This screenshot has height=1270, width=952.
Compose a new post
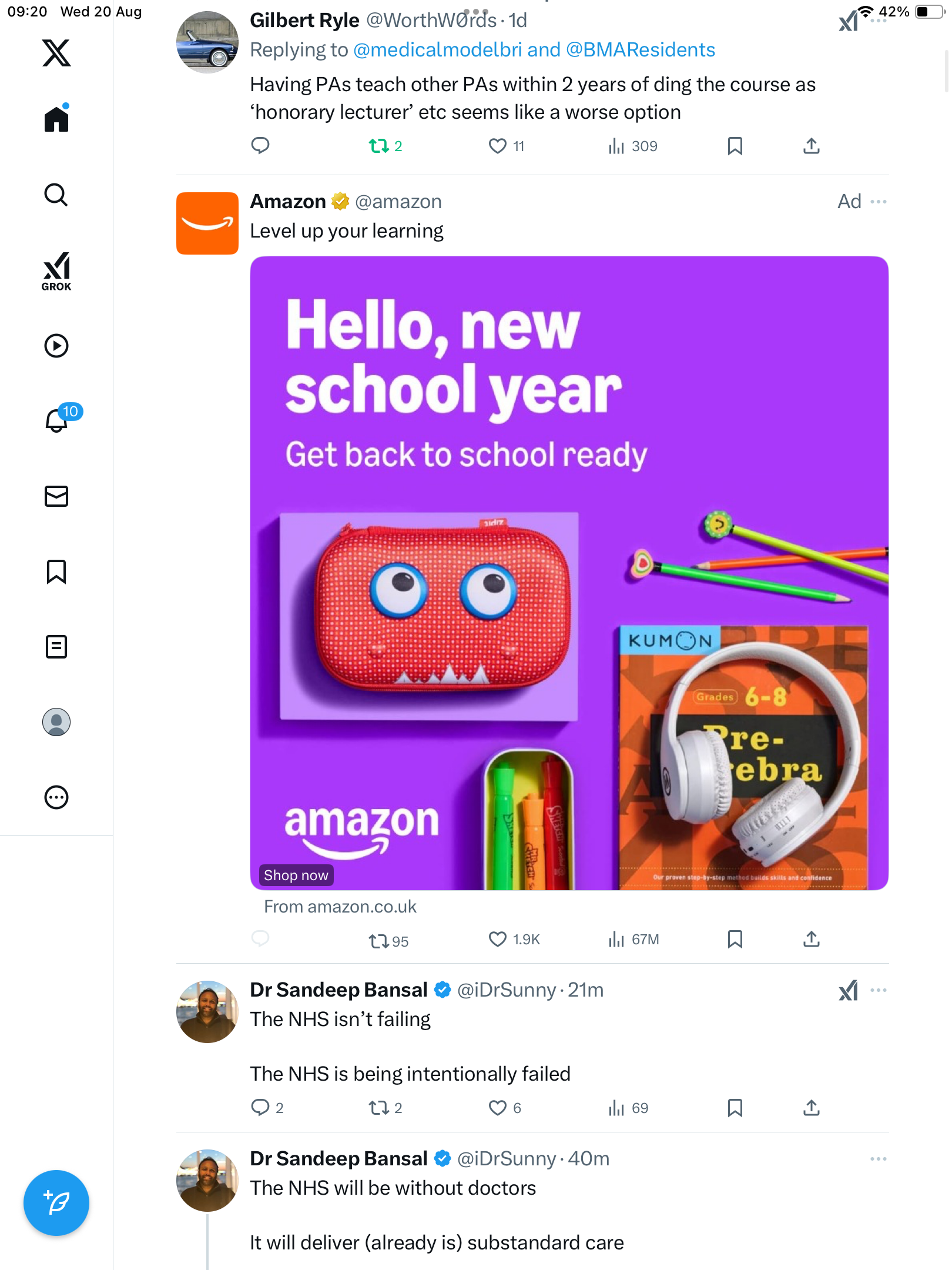[x=56, y=1203]
